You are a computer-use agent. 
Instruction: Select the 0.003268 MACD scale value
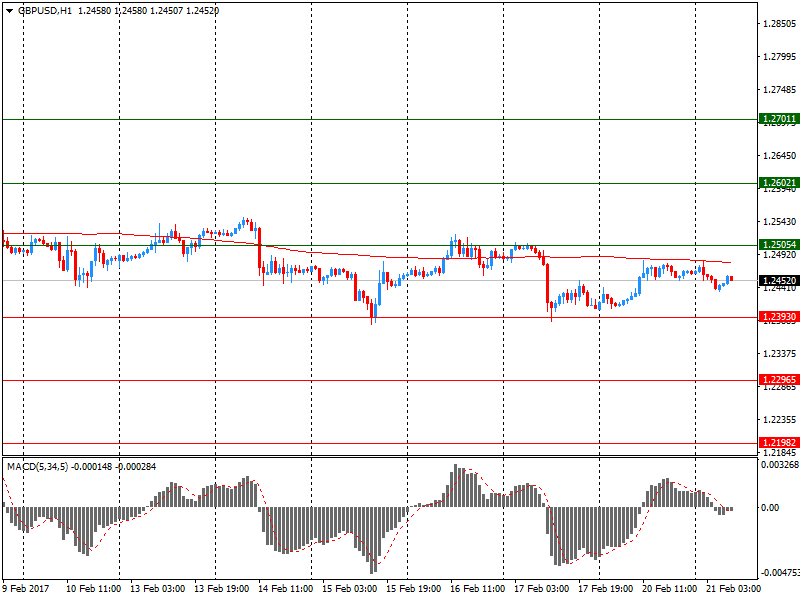pos(780,465)
